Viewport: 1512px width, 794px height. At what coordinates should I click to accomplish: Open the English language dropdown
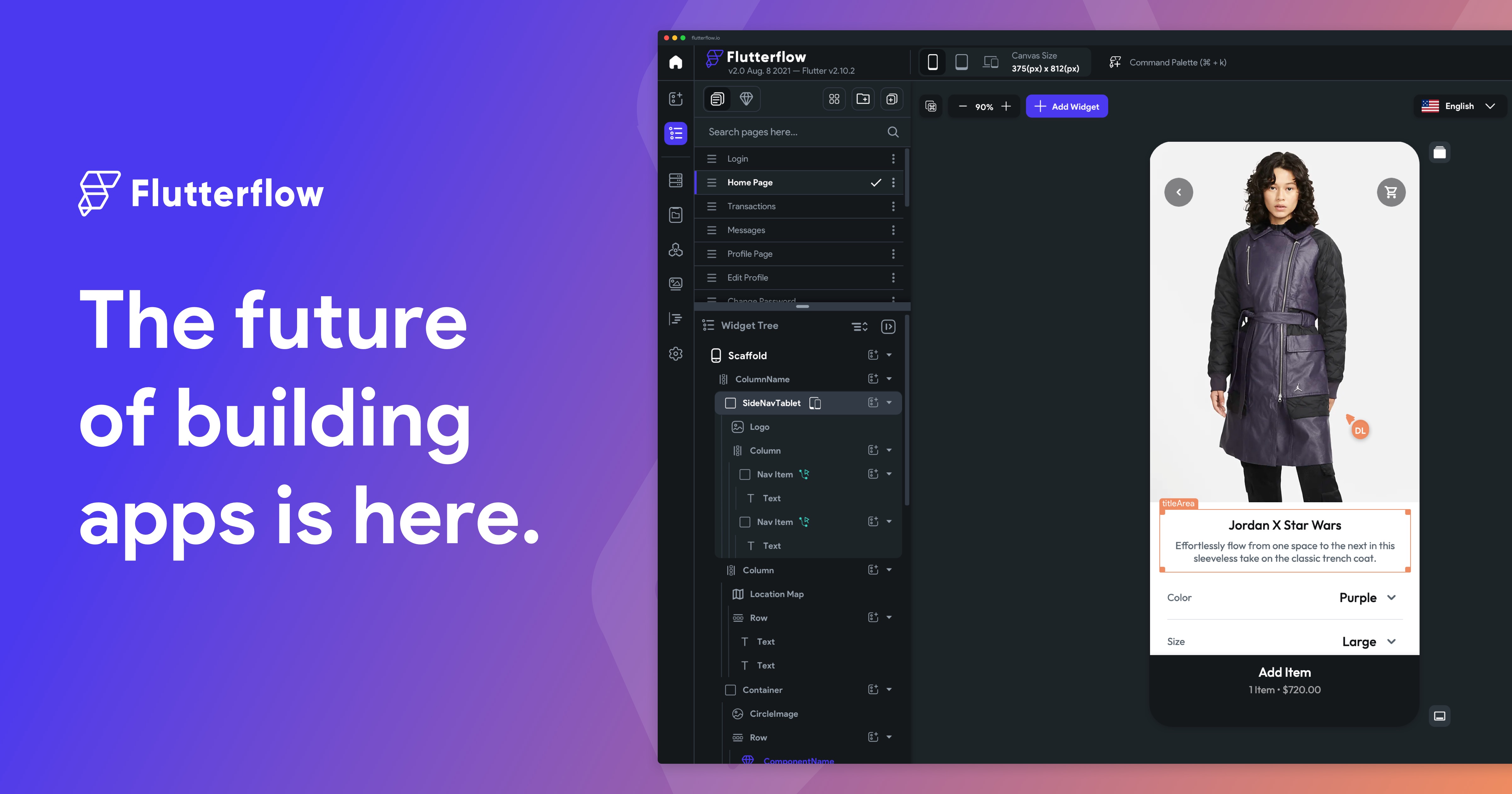[1459, 106]
